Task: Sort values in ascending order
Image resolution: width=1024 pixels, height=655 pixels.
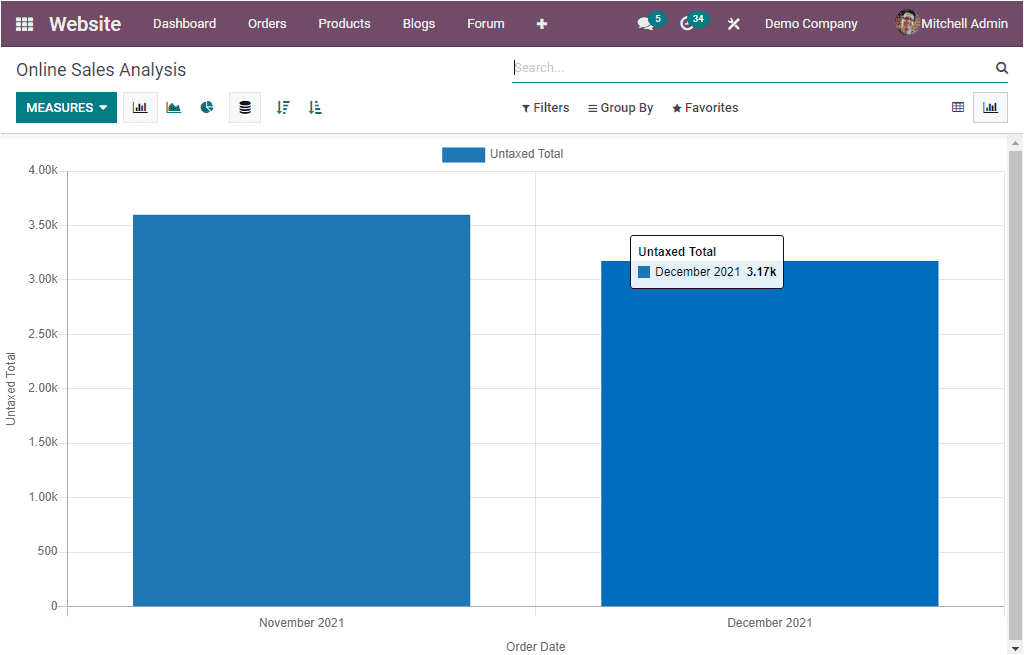Action: (x=315, y=107)
